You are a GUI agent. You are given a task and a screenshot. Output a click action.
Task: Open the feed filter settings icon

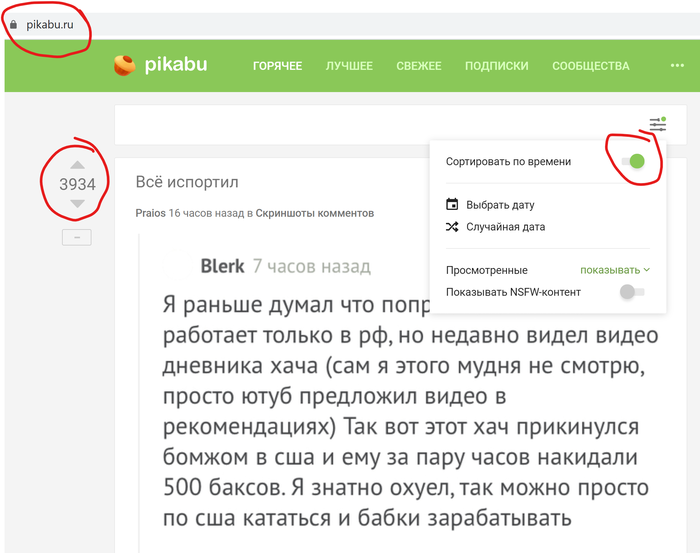coord(658,124)
